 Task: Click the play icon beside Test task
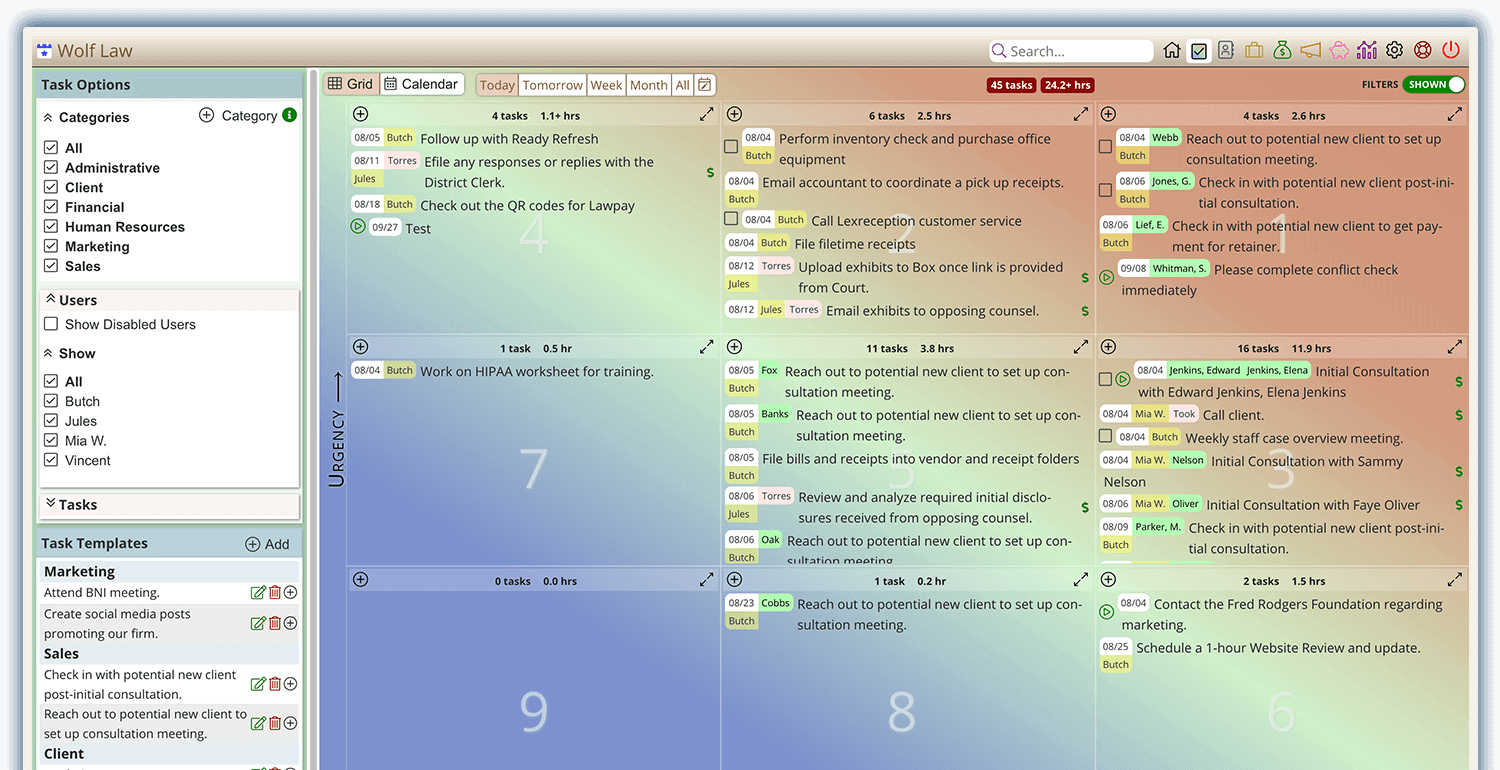pos(358,227)
